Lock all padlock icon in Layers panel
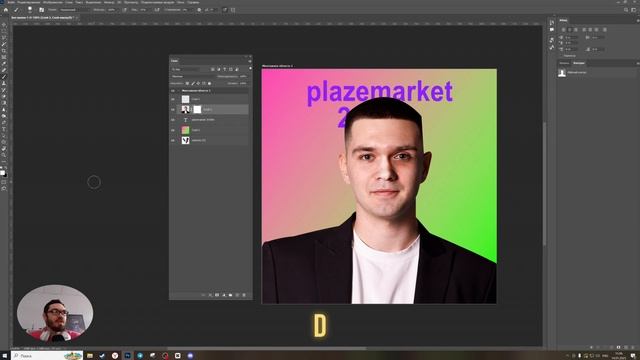 (209, 83)
